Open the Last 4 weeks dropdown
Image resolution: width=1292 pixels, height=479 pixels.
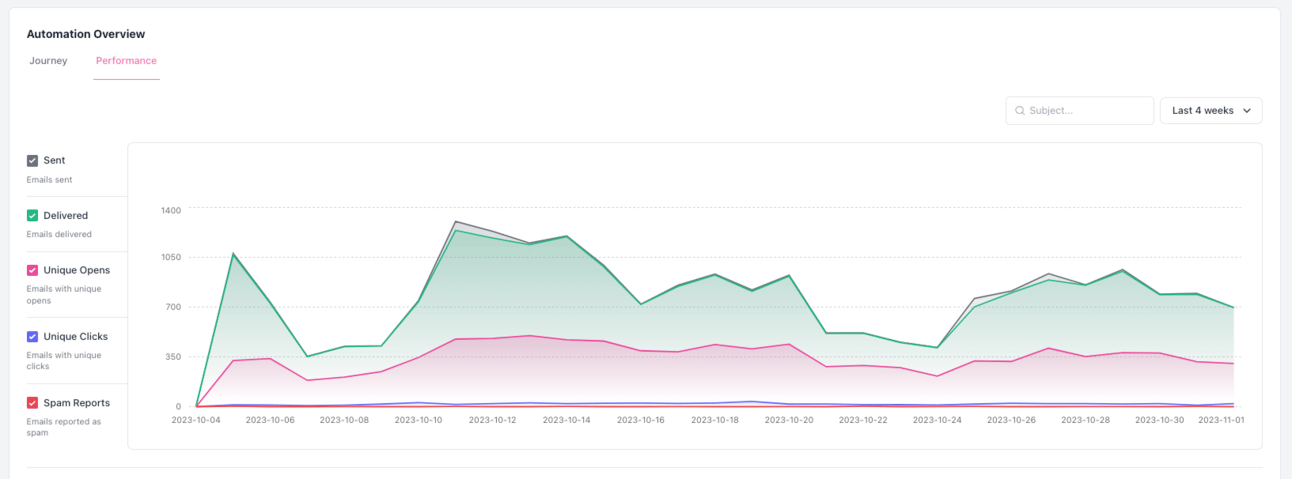click(1211, 111)
